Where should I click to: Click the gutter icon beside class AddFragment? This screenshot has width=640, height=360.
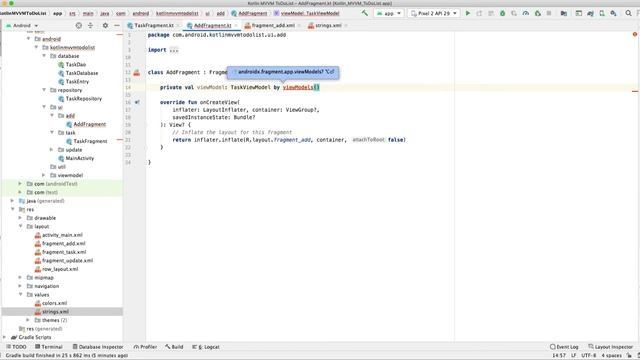[x=137, y=73]
